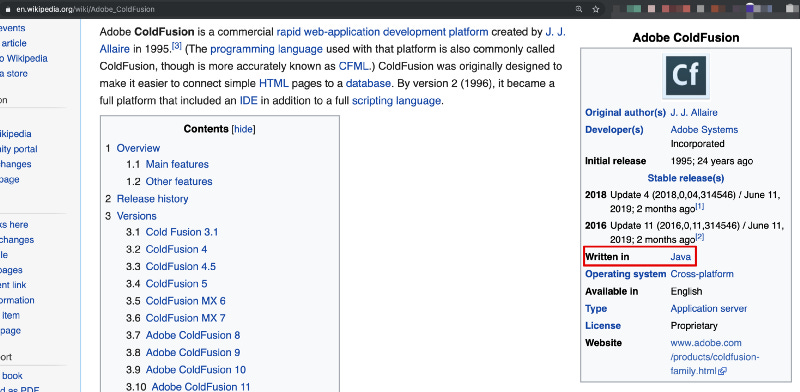Open the 'License' label link
The image size is (800, 392).
coord(603,326)
